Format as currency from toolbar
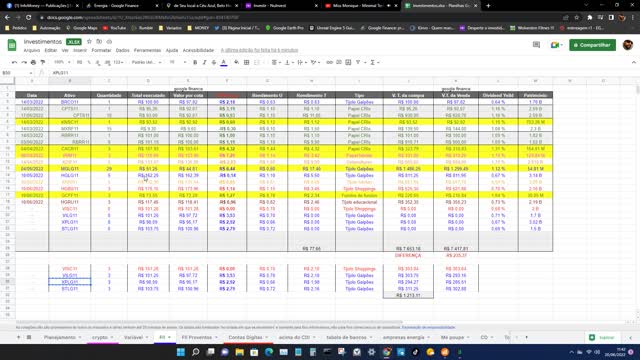The image size is (640, 360). point(80,62)
